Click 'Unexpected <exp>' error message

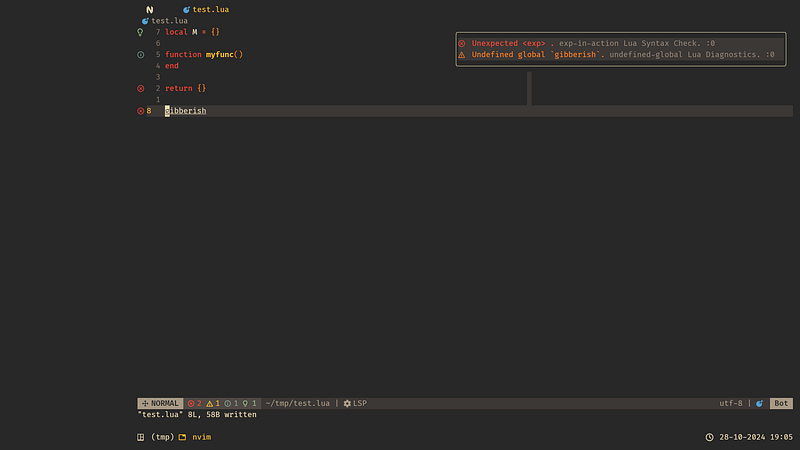click(x=513, y=43)
